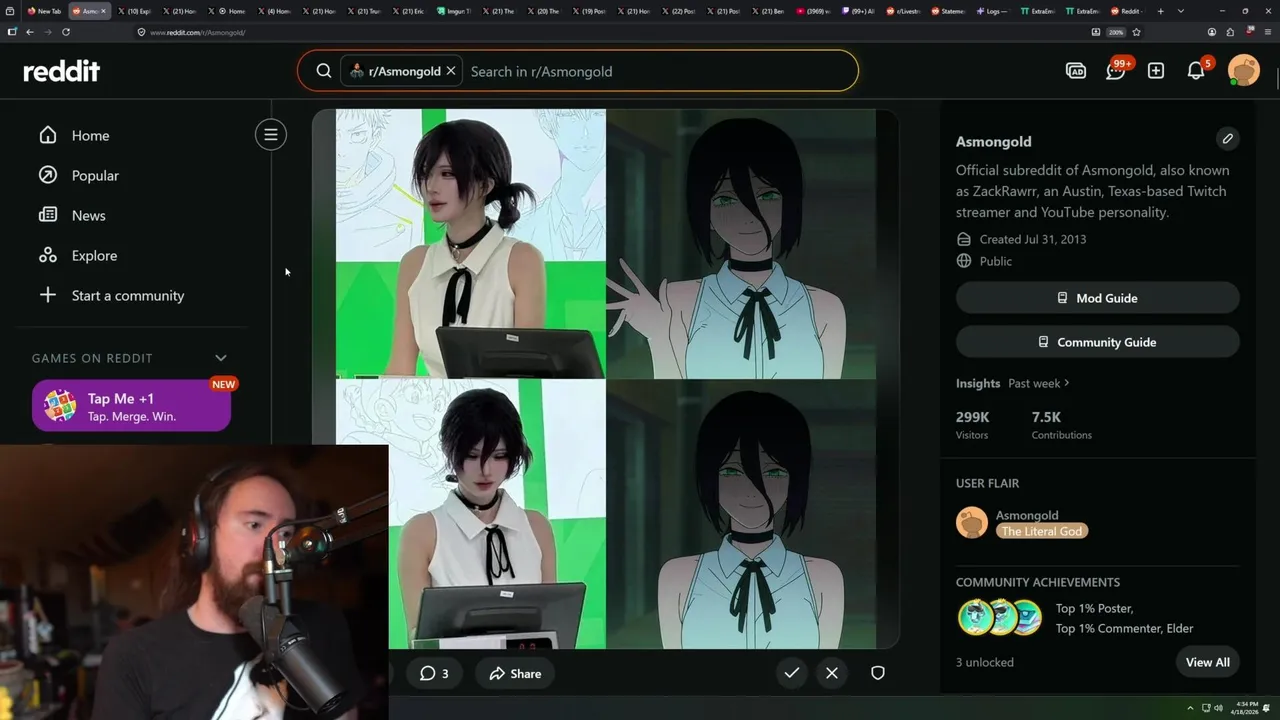Open the browser hamburger menu
Screen dimensions: 1280x720
click(x=1267, y=32)
